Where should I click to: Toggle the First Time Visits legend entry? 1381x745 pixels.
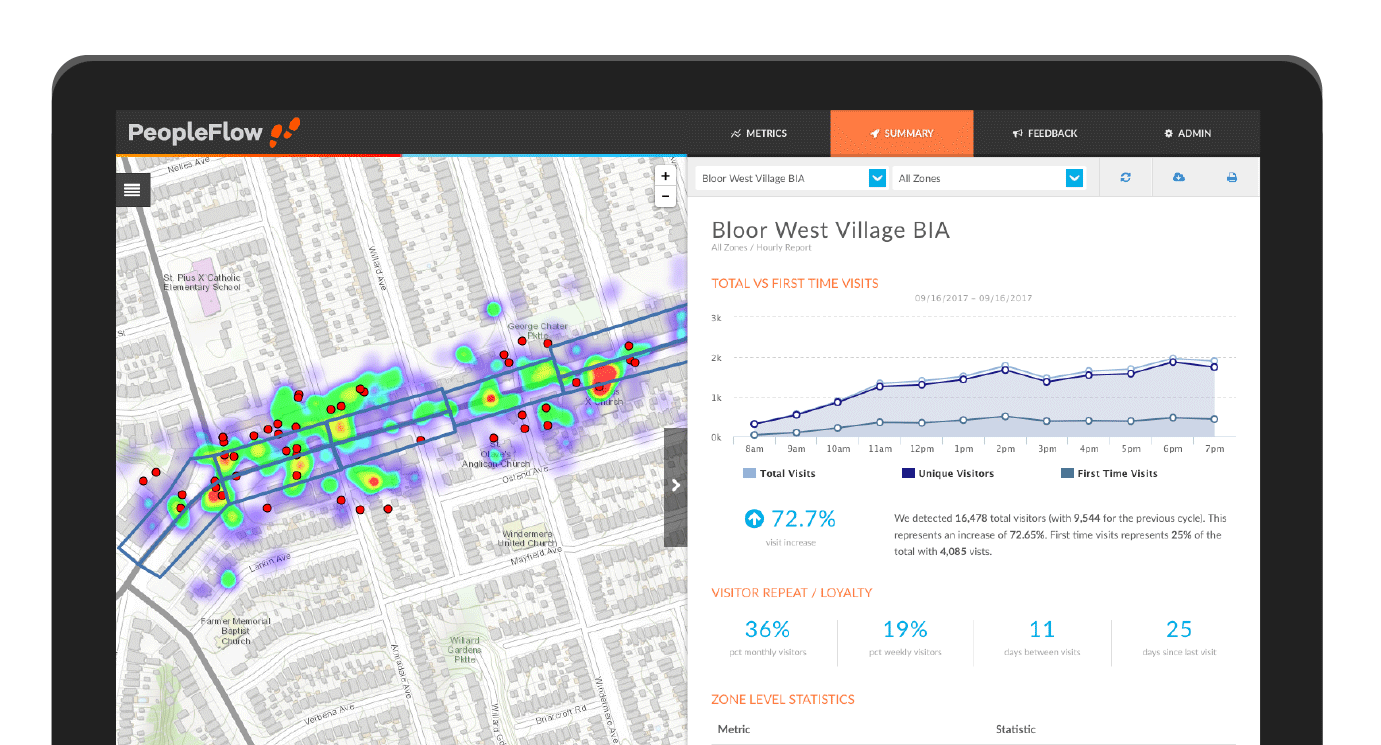1109,474
